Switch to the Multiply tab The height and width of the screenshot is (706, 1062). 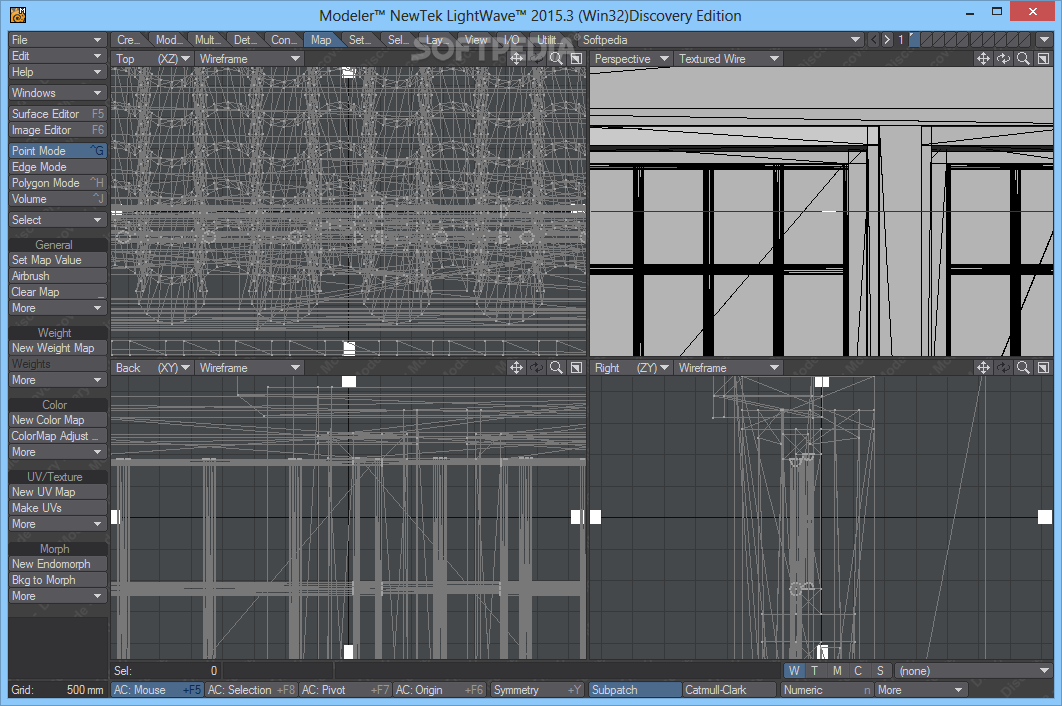pos(207,40)
